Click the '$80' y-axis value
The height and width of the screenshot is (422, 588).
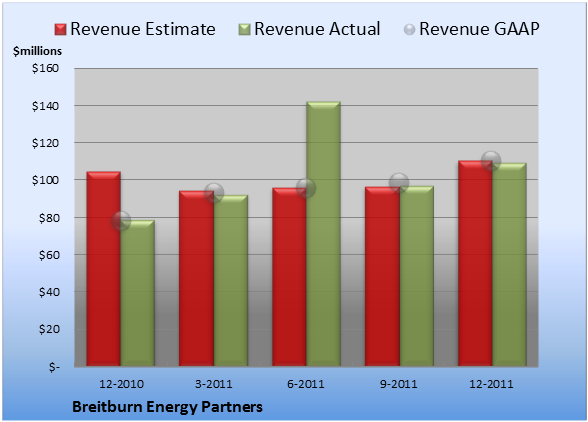(49, 218)
